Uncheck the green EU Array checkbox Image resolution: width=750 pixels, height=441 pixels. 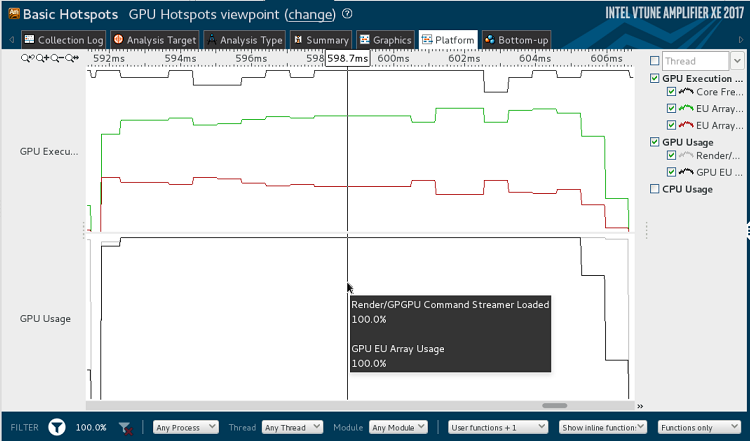click(671, 108)
